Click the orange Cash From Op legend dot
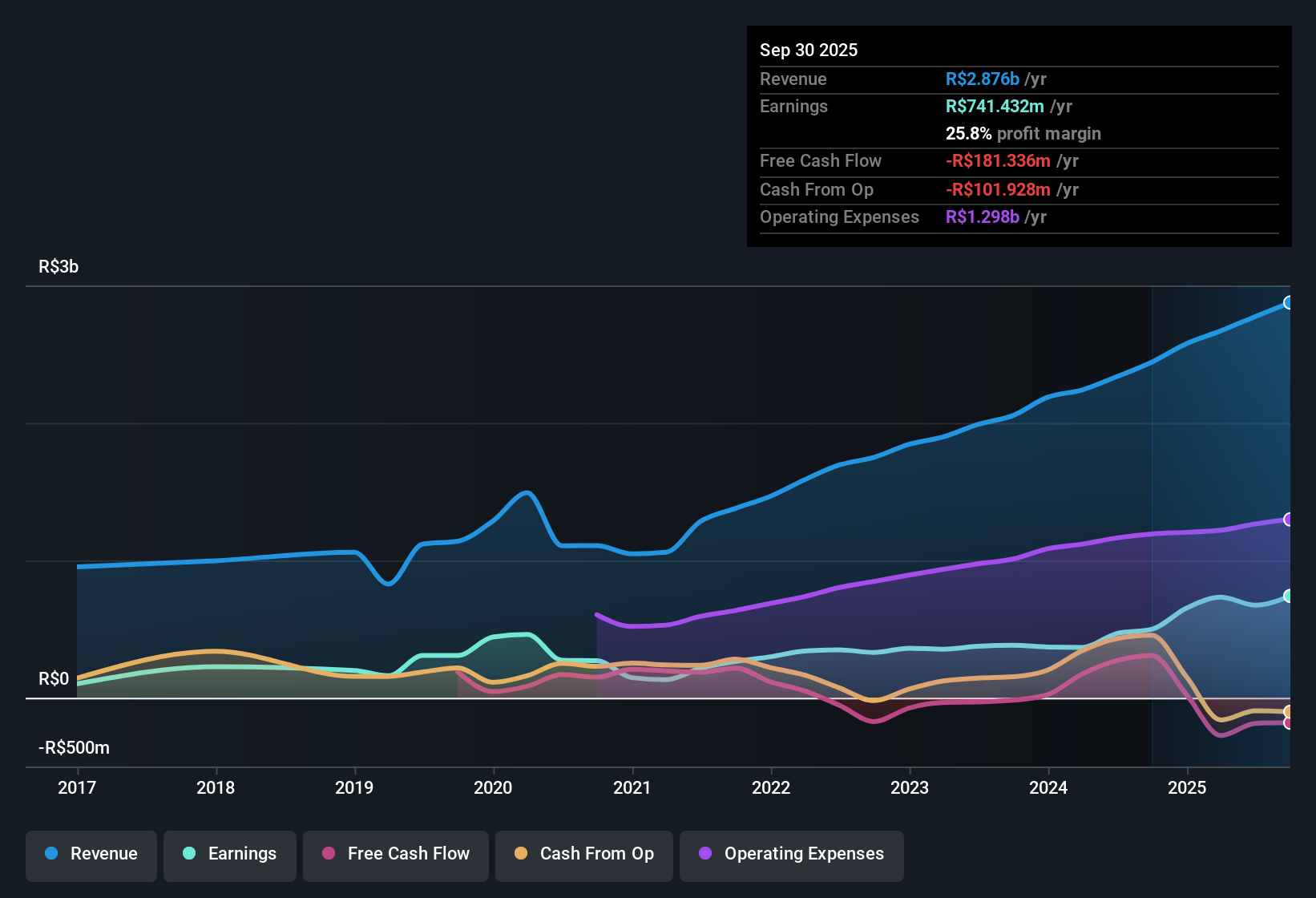The width and height of the screenshot is (1316, 898). 521,854
